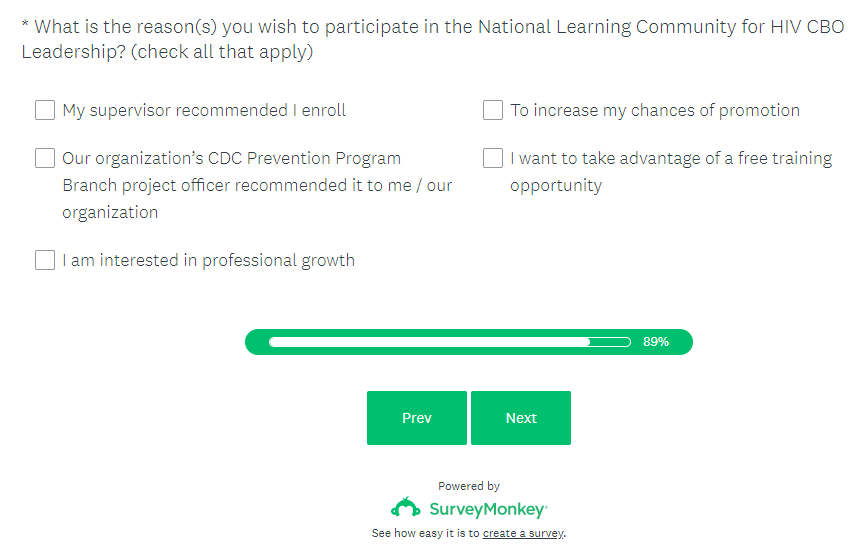Go back with the Prev button
This screenshot has height=547, width=867.
(x=416, y=418)
